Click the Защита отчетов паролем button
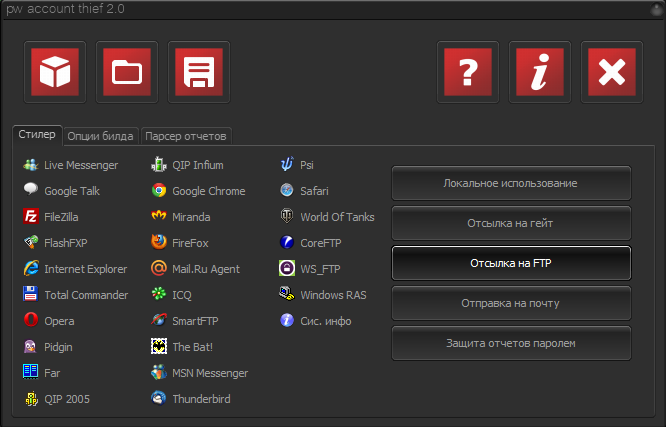The height and width of the screenshot is (427, 666). (x=511, y=343)
